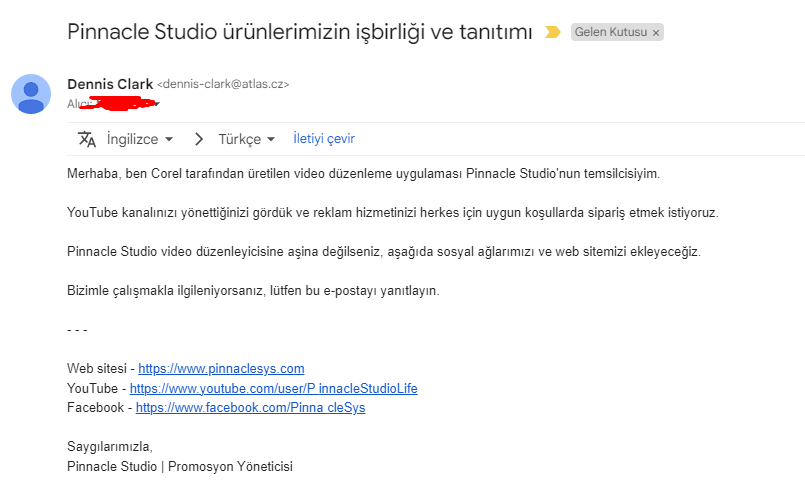Viewport: 805px width, 492px height.
Task: Open the Facebook PinnacleSys link
Action: [x=251, y=408]
